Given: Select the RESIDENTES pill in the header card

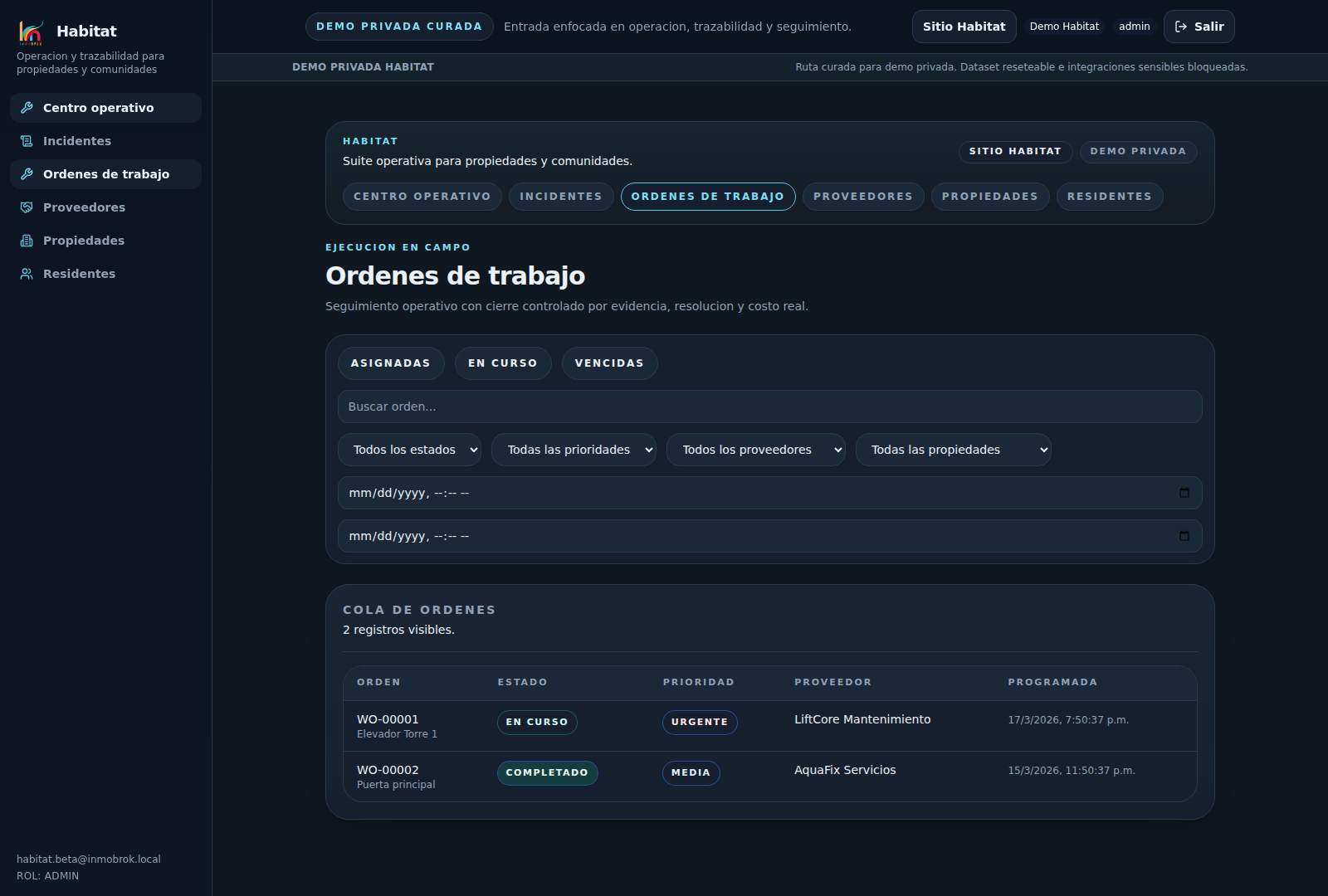Looking at the screenshot, I should [1110, 197].
